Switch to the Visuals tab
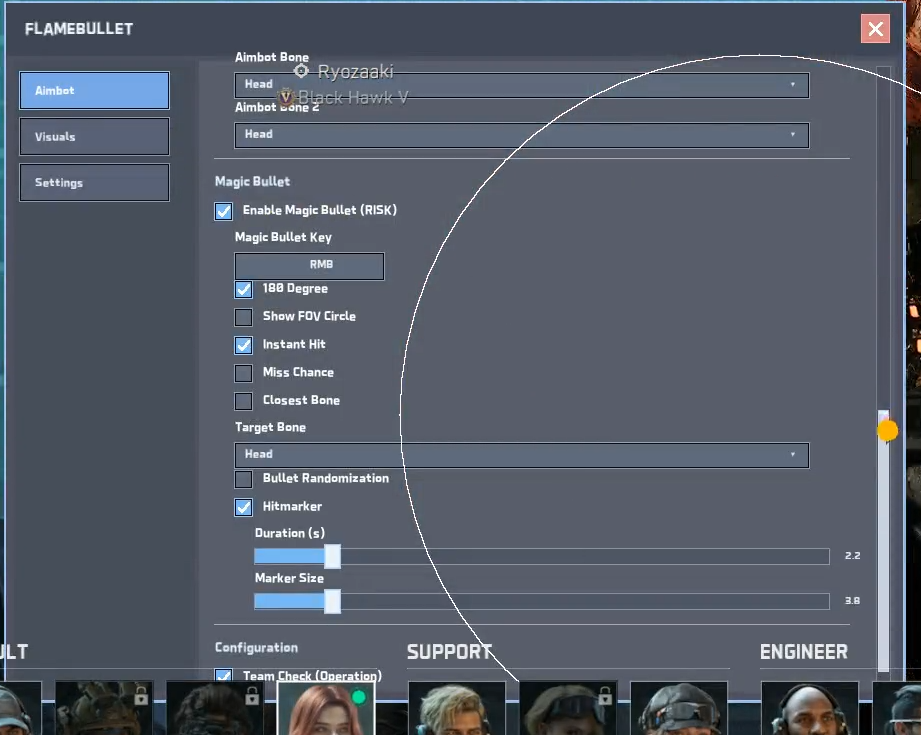The width and height of the screenshot is (921, 735). coord(94,137)
